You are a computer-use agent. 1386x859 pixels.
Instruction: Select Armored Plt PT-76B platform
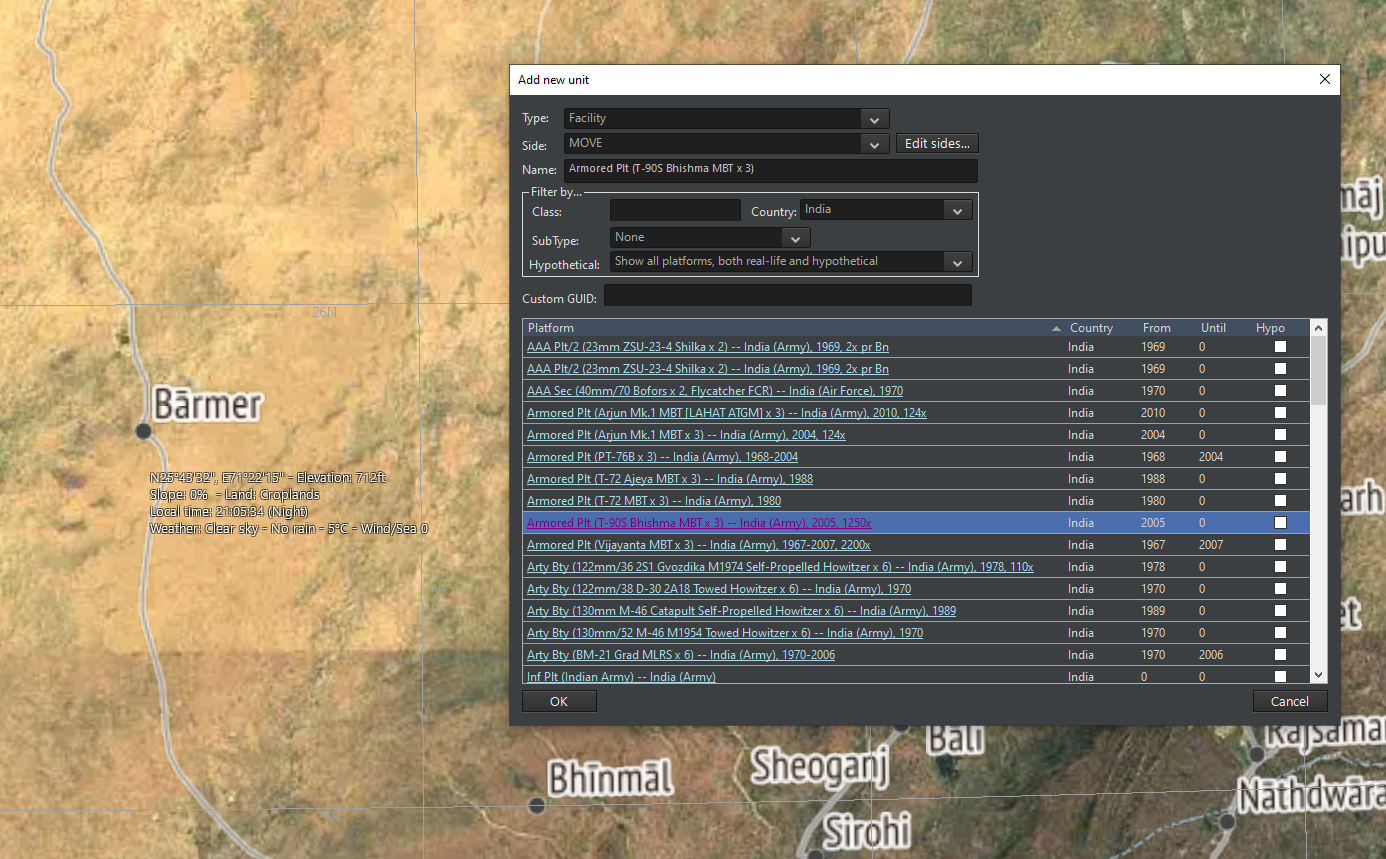pyautogui.click(x=662, y=457)
